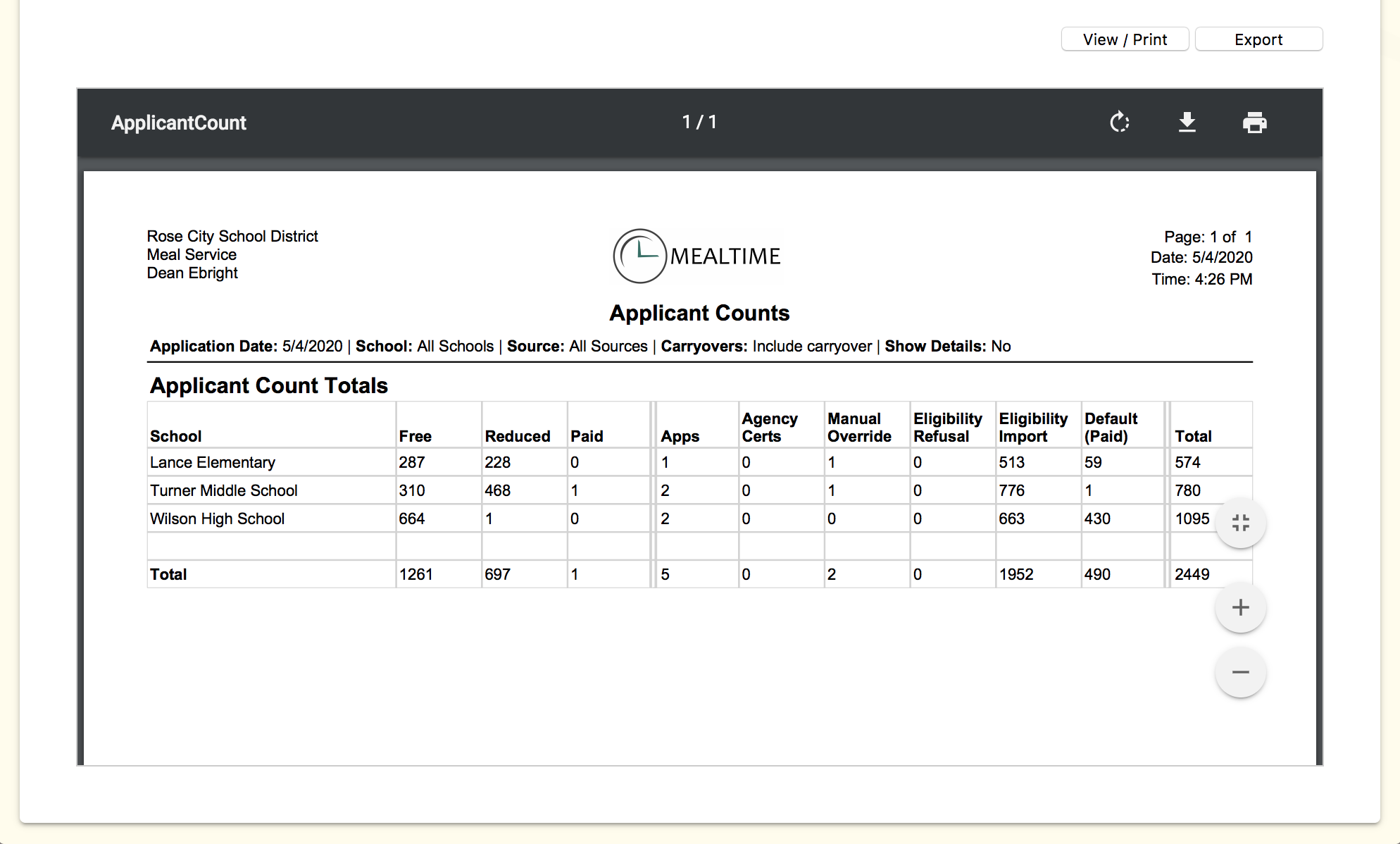Download the ApplicantCount PDF
The width and height of the screenshot is (1400, 844).
pos(1187,123)
